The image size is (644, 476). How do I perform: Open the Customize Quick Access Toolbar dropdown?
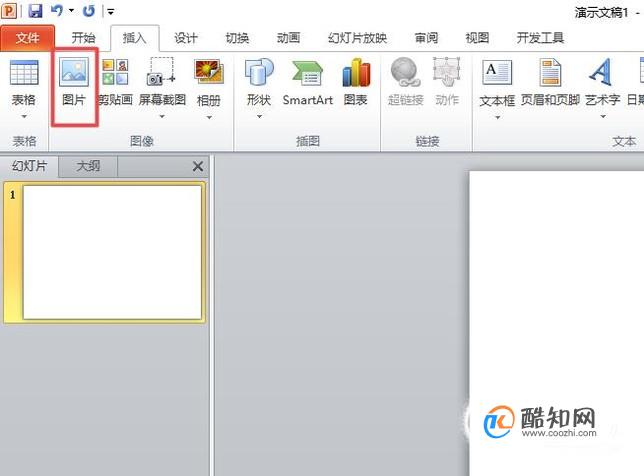110,11
